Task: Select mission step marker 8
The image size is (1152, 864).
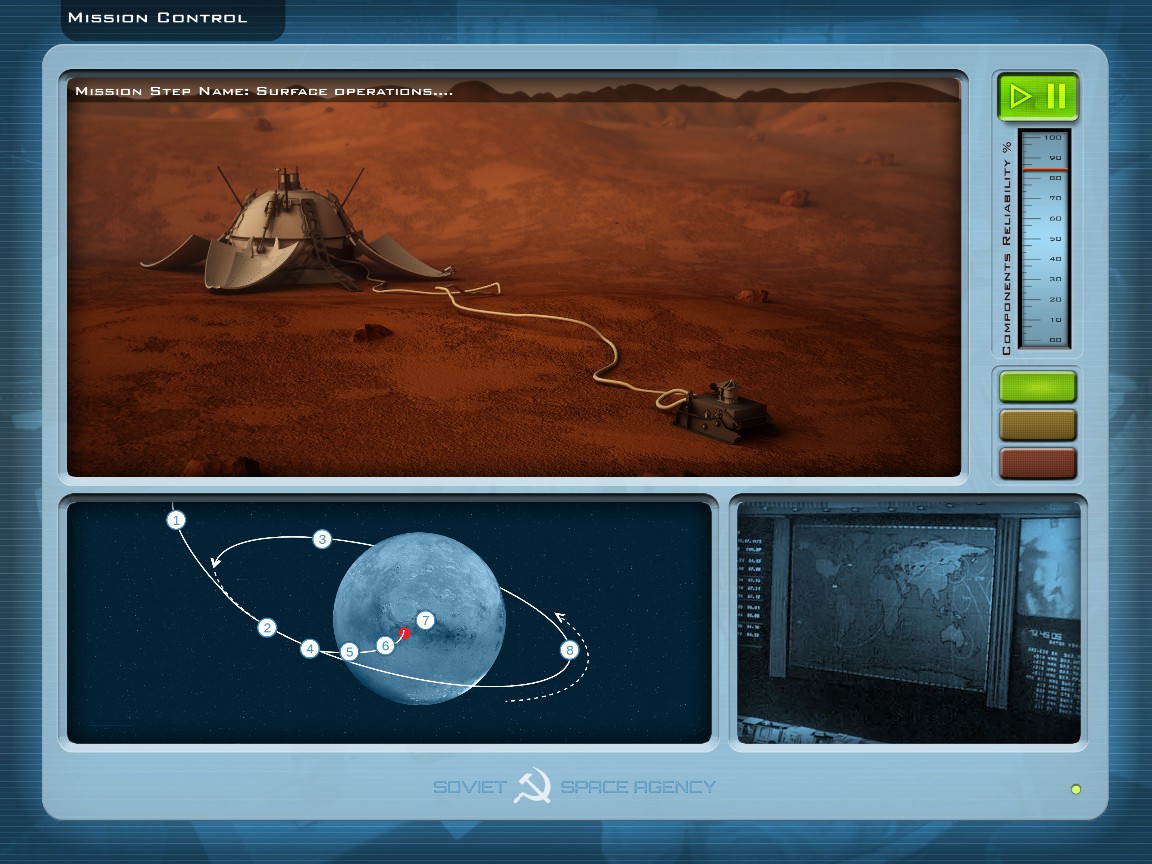Action: pos(569,650)
